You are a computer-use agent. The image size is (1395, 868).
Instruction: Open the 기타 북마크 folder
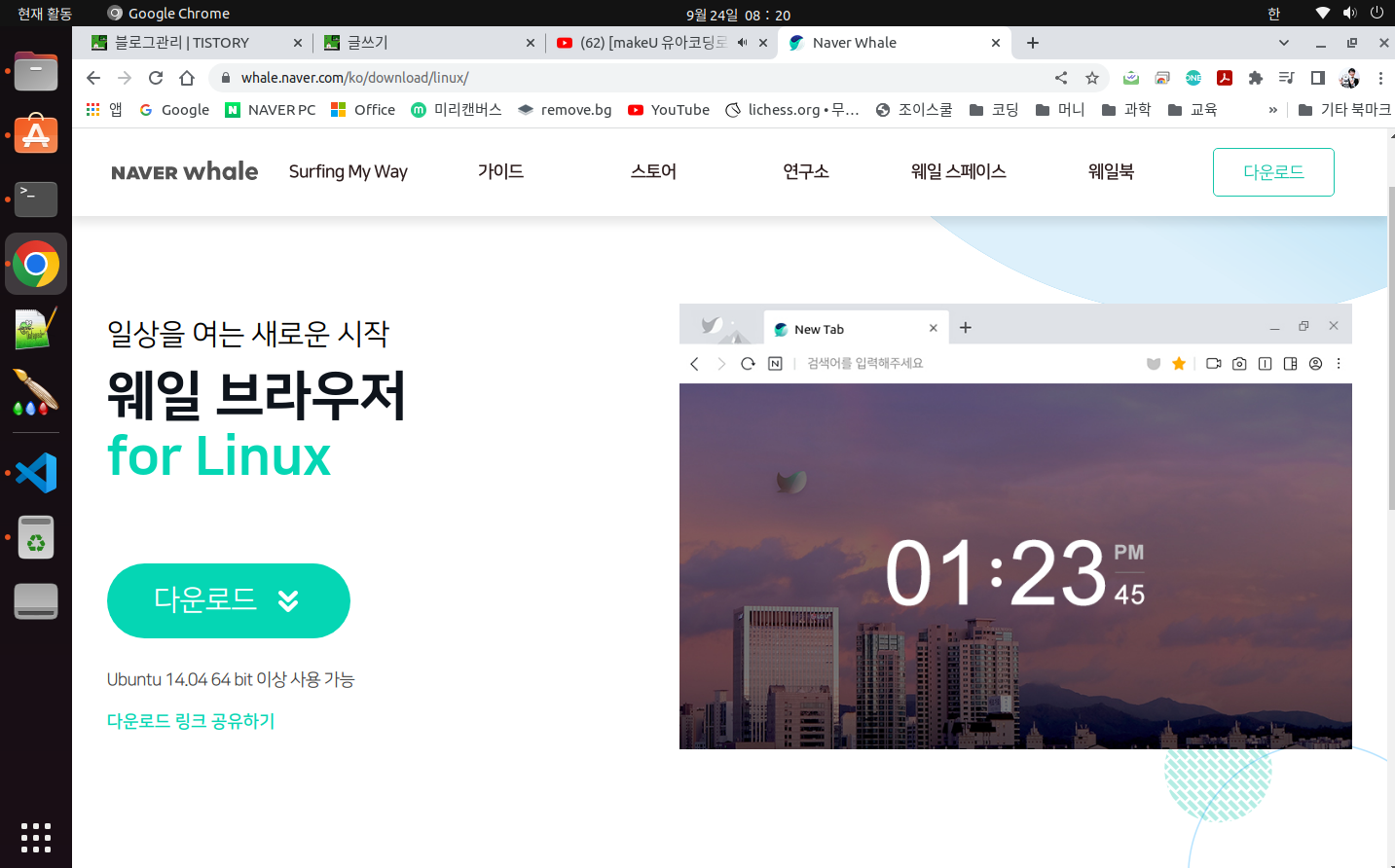pyautogui.click(x=1343, y=110)
